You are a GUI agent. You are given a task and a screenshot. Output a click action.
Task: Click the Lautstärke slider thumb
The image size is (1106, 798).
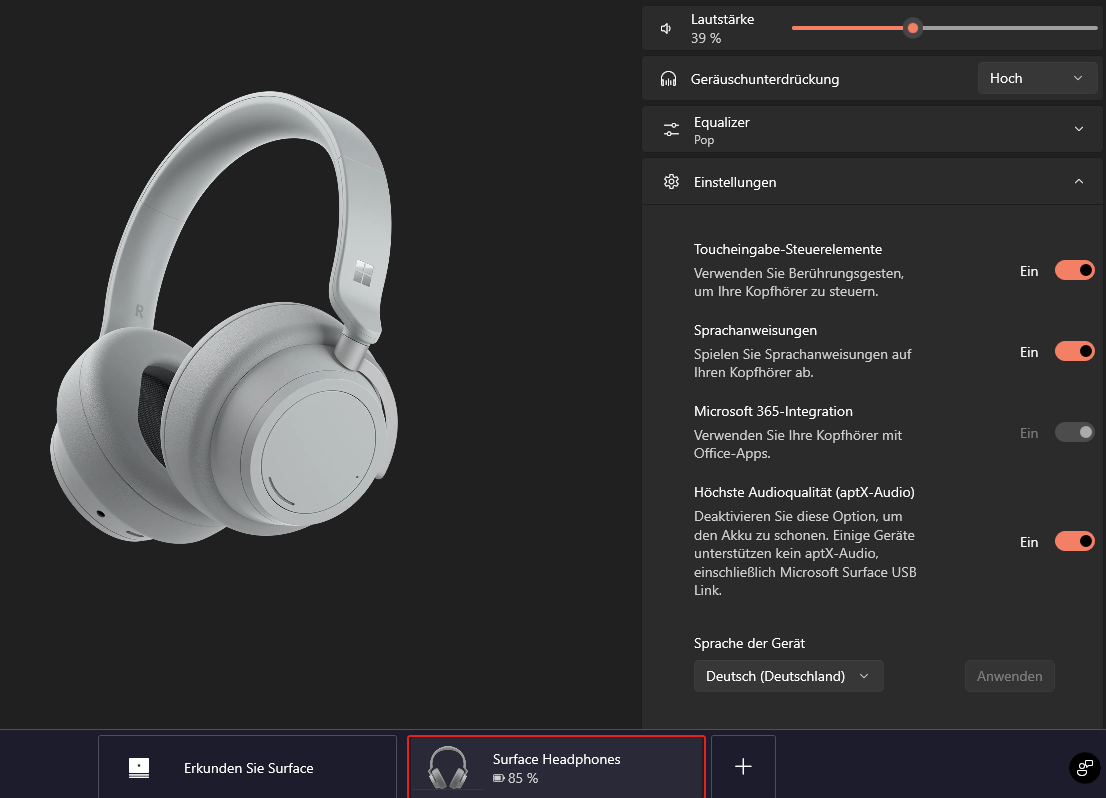913,28
